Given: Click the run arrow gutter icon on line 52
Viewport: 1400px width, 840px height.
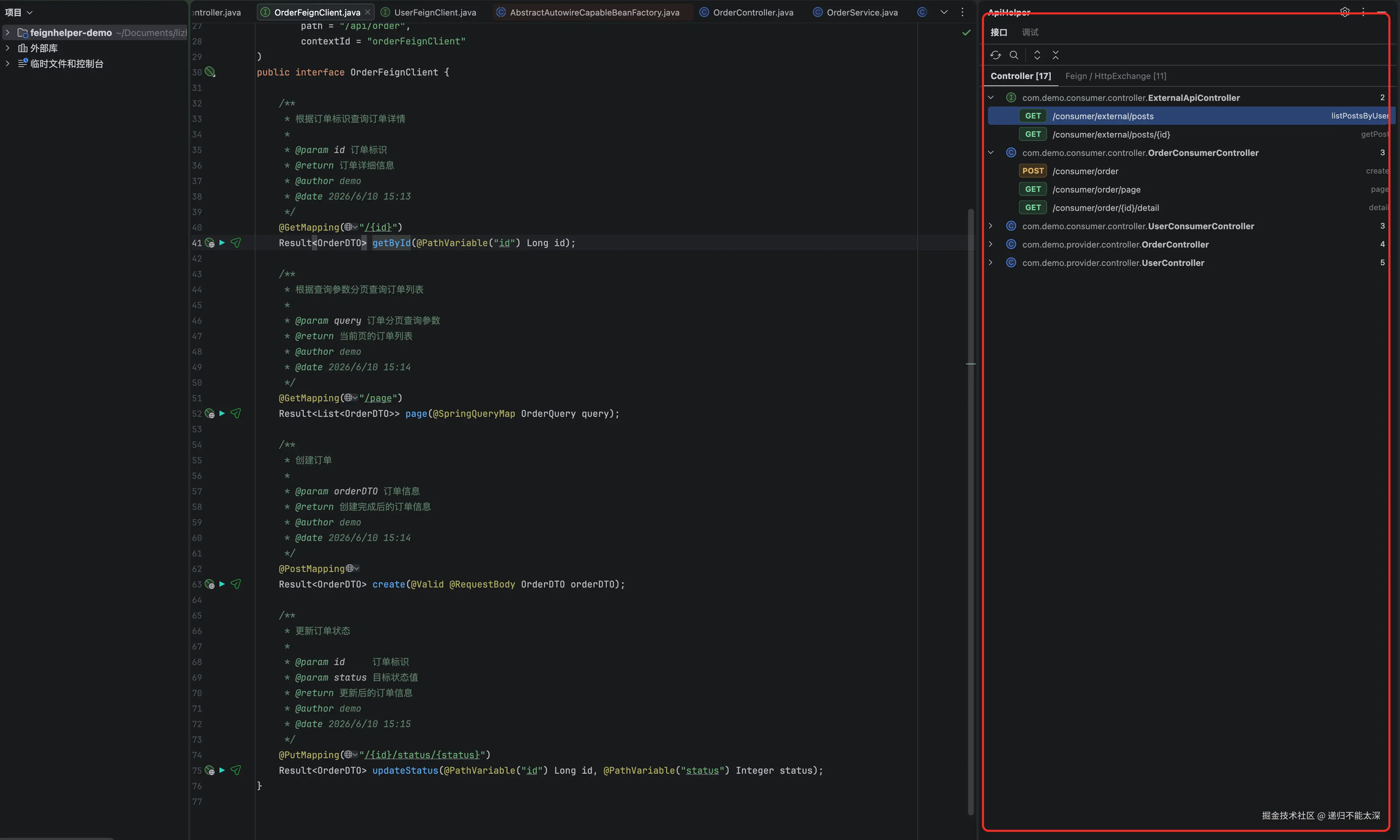Looking at the screenshot, I should [x=222, y=414].
